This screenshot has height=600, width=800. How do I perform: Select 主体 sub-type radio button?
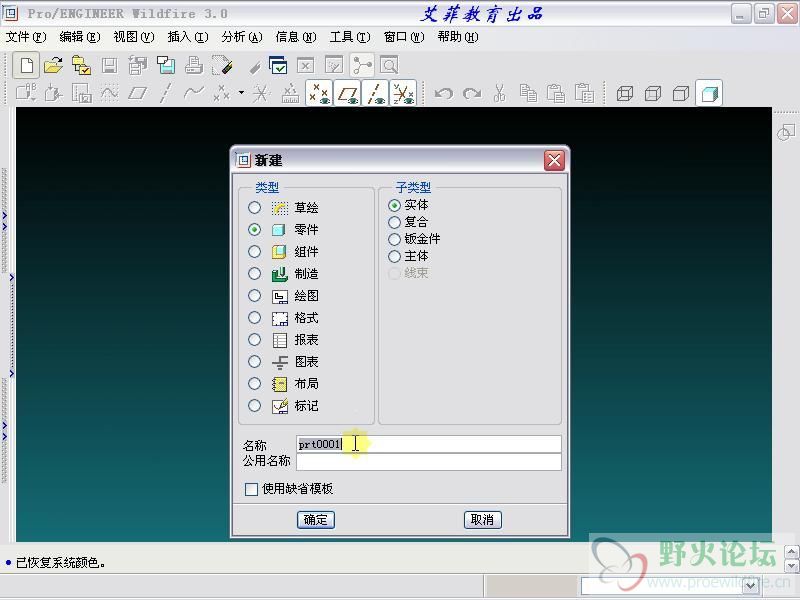pos(394,256)
